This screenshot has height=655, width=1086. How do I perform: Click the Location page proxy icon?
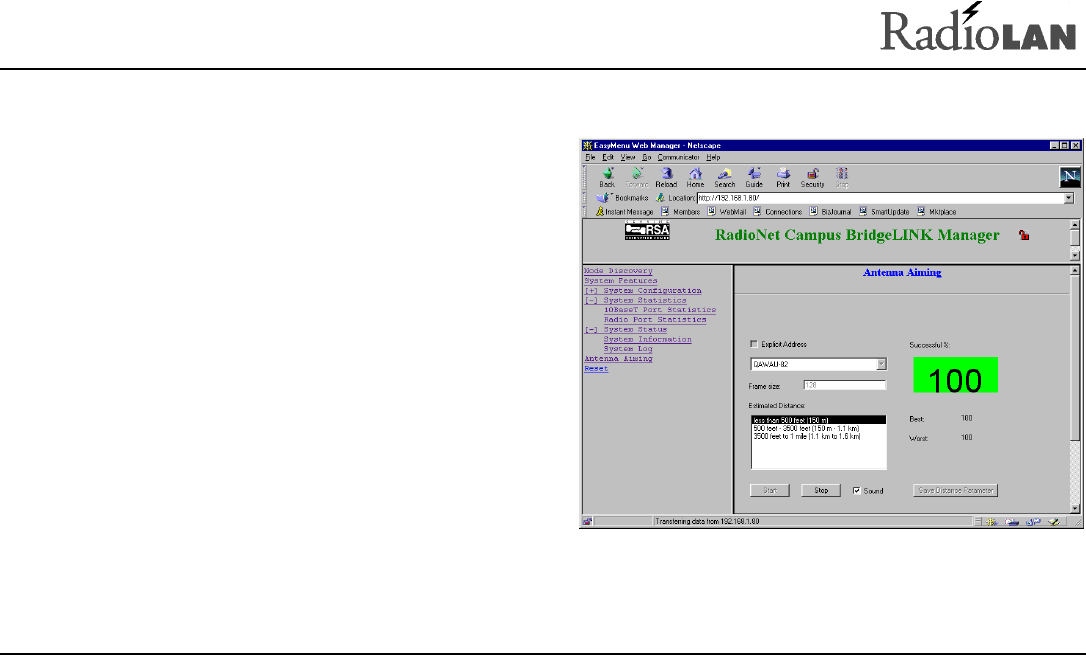[660, 198]
